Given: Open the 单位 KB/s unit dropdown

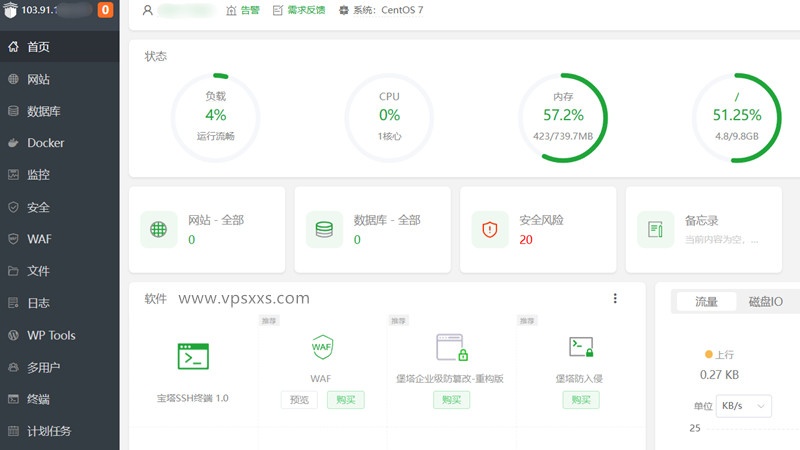Looking at the screenshot, I should pos(743,406).
